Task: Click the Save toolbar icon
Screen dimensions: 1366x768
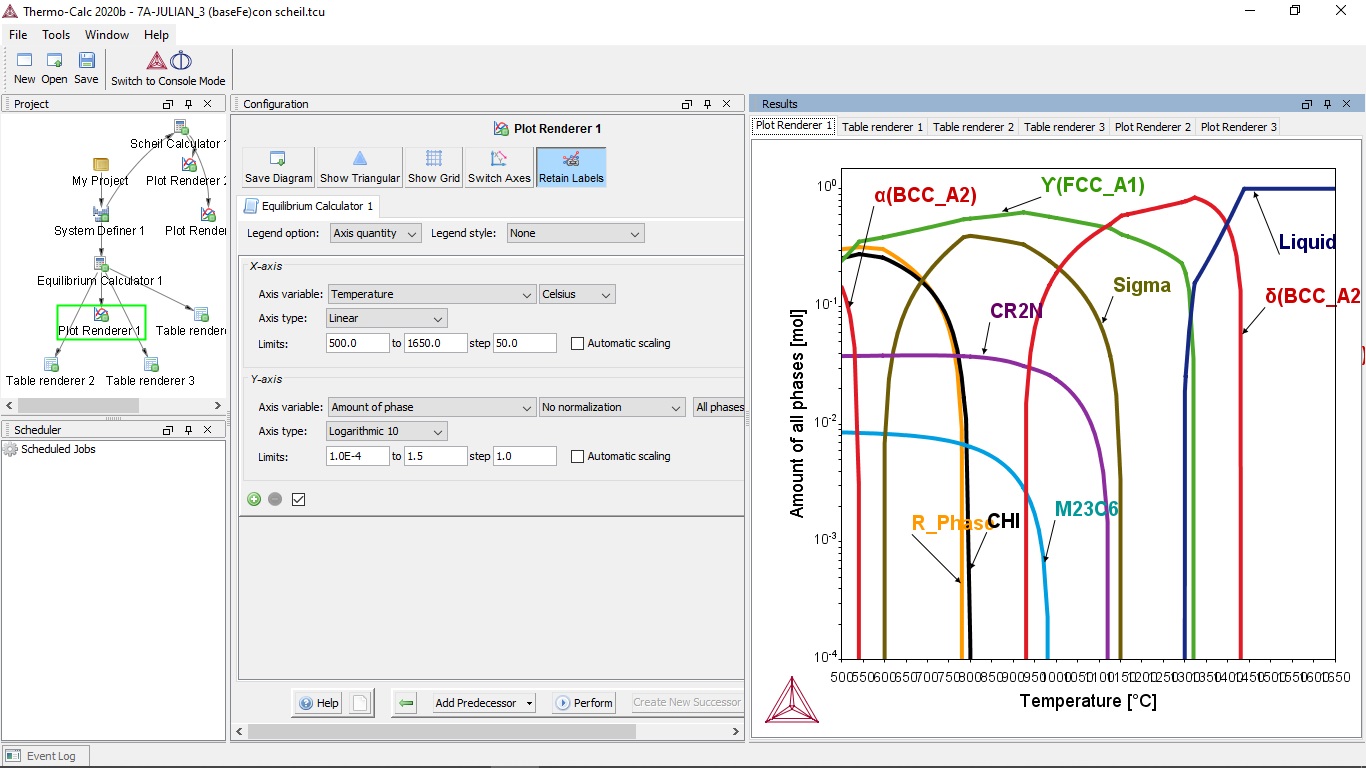Action: coord(86,67)
